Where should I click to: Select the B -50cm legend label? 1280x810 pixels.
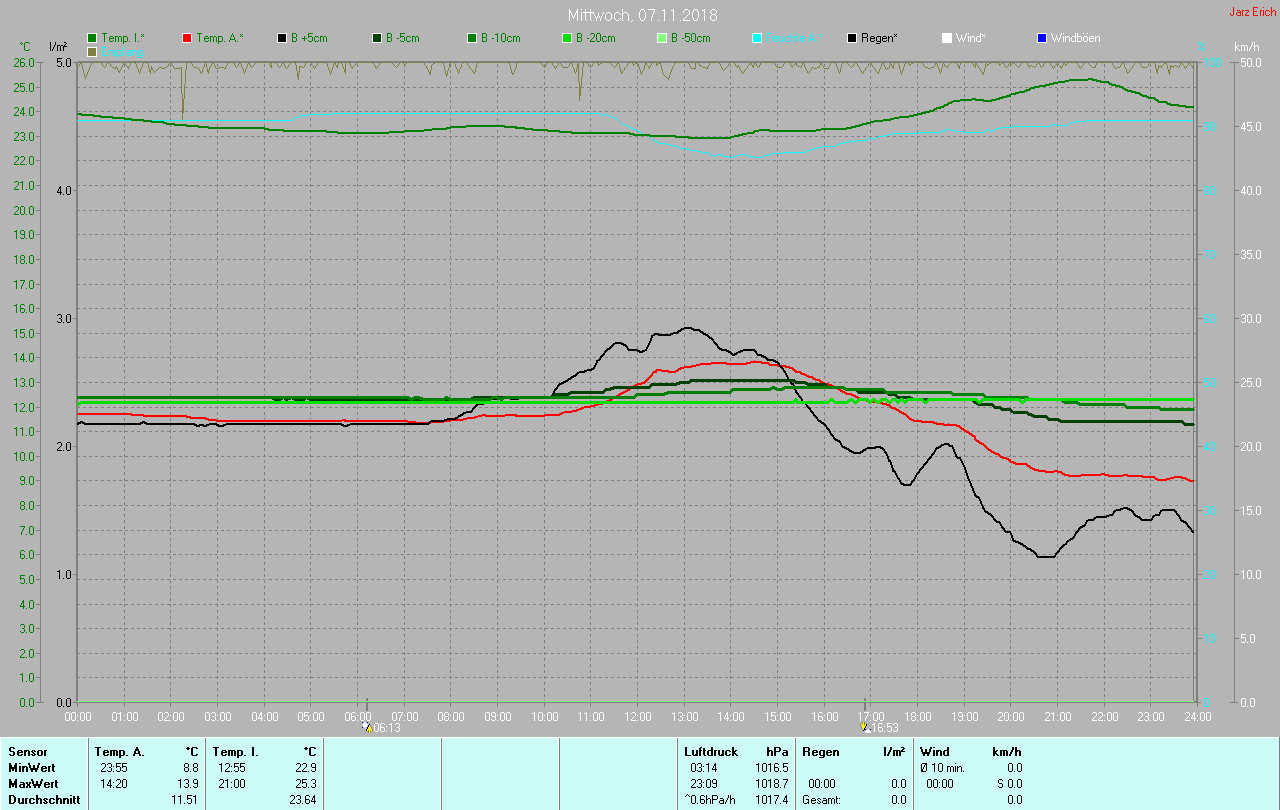[690, 38]
